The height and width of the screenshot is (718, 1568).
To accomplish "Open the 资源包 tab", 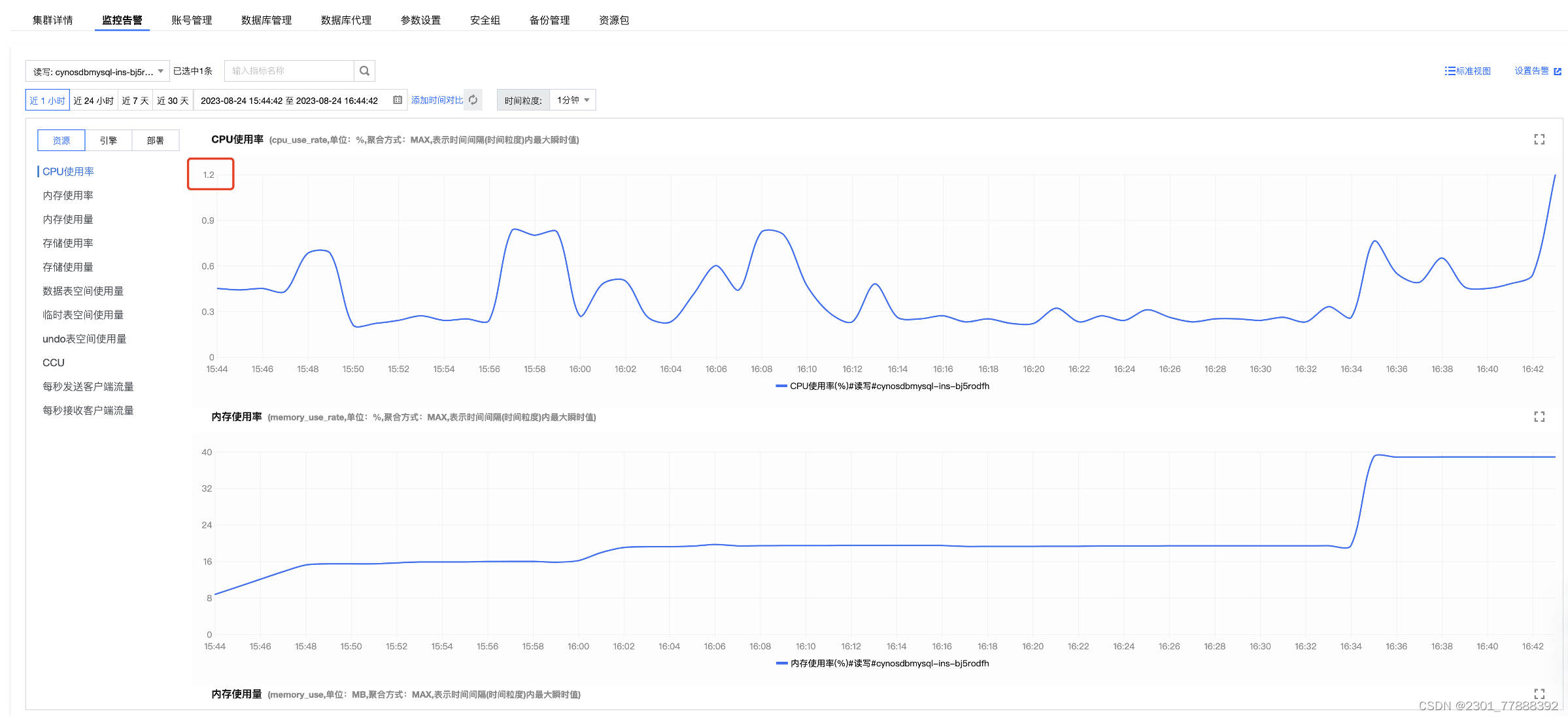I will tap(613, 20).
